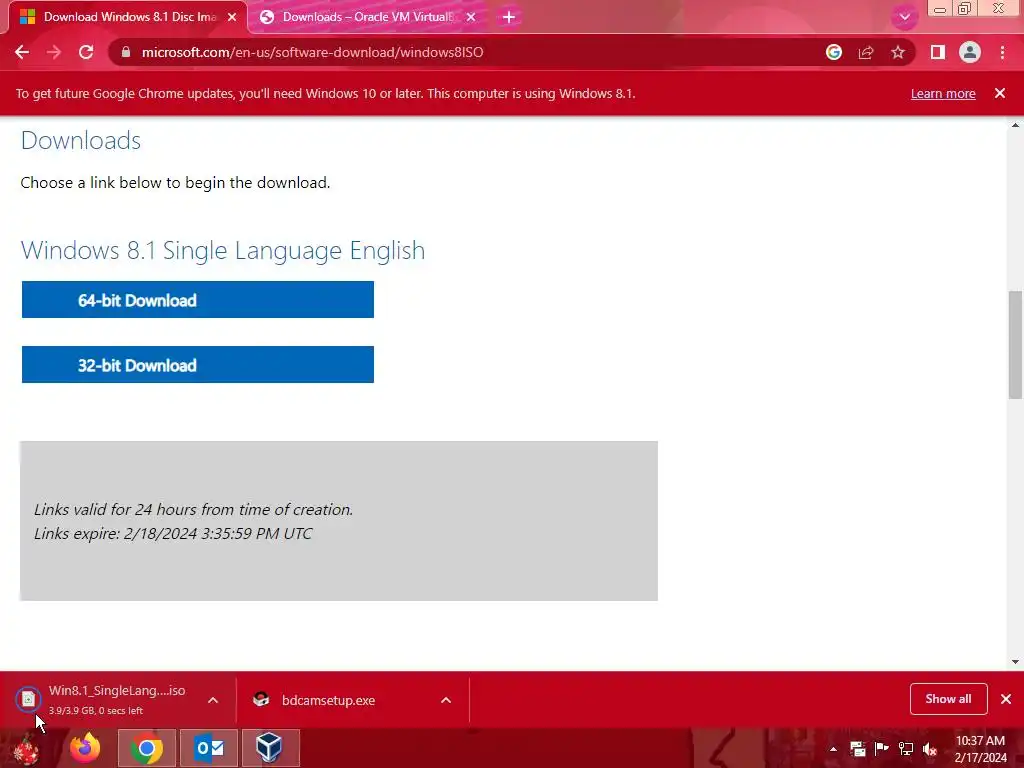Open the Start button on taskbar
The height and width of the screenshot is (768, 1024).
26,748
